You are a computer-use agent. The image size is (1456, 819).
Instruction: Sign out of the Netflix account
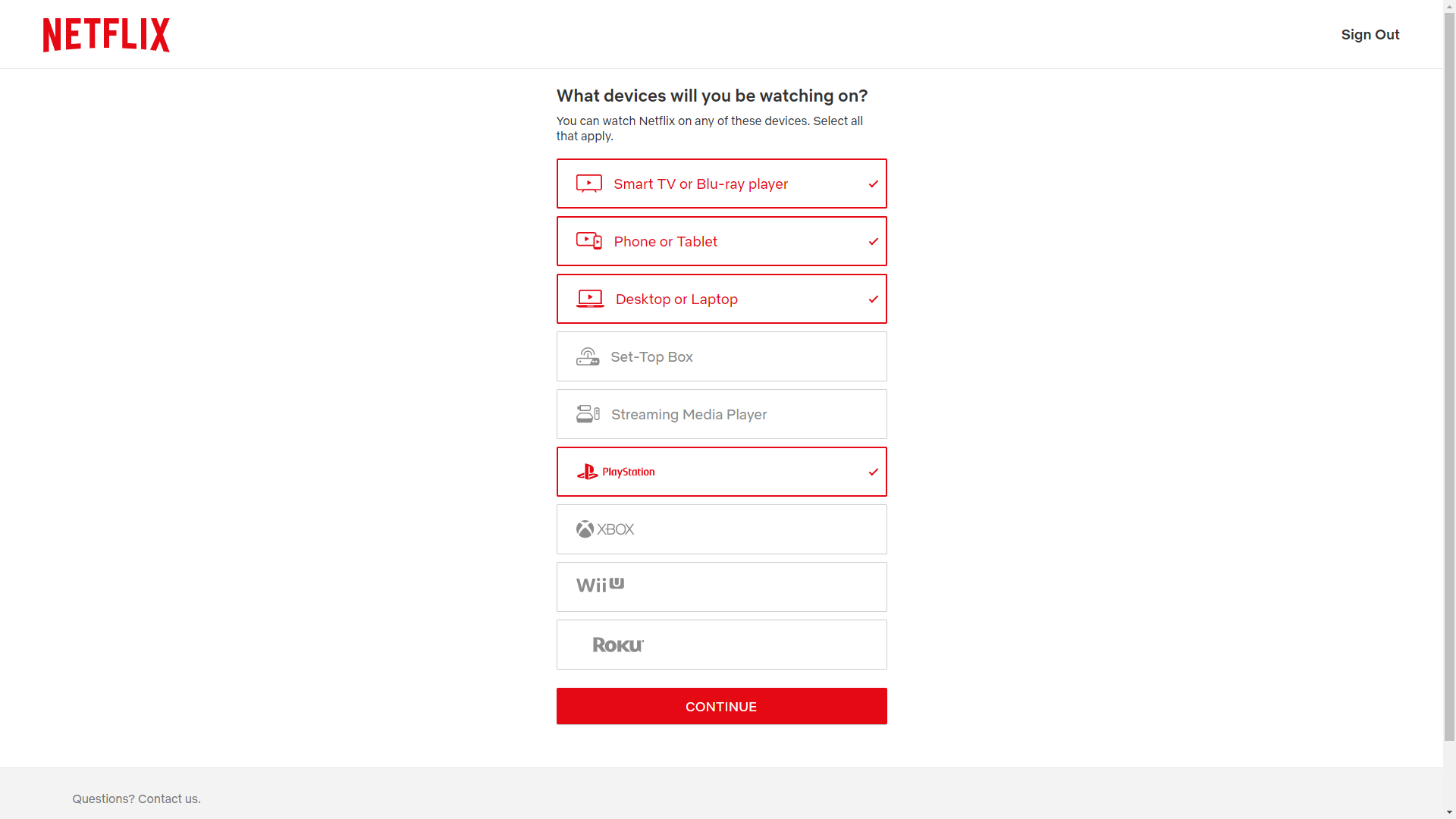coord(1370,35)
